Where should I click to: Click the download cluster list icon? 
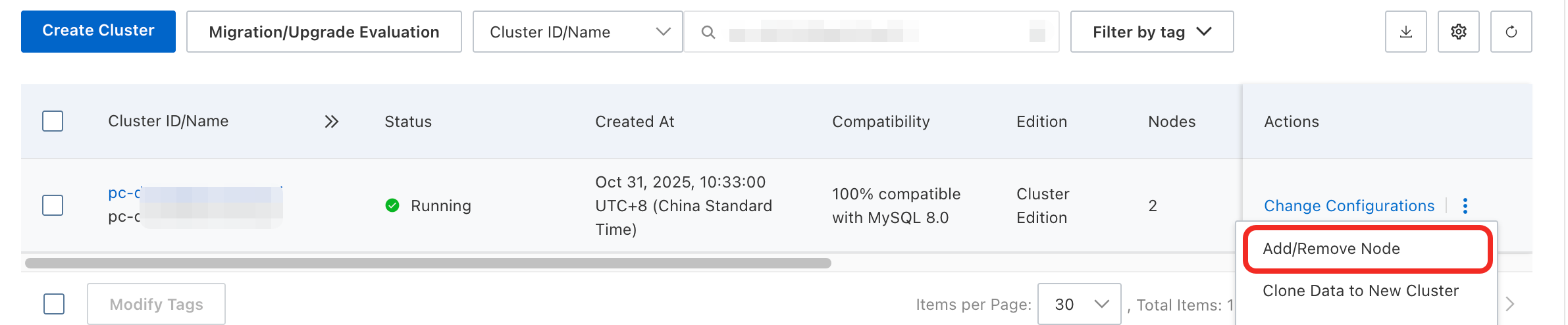pyautogui.click(x=1405, y=32)
